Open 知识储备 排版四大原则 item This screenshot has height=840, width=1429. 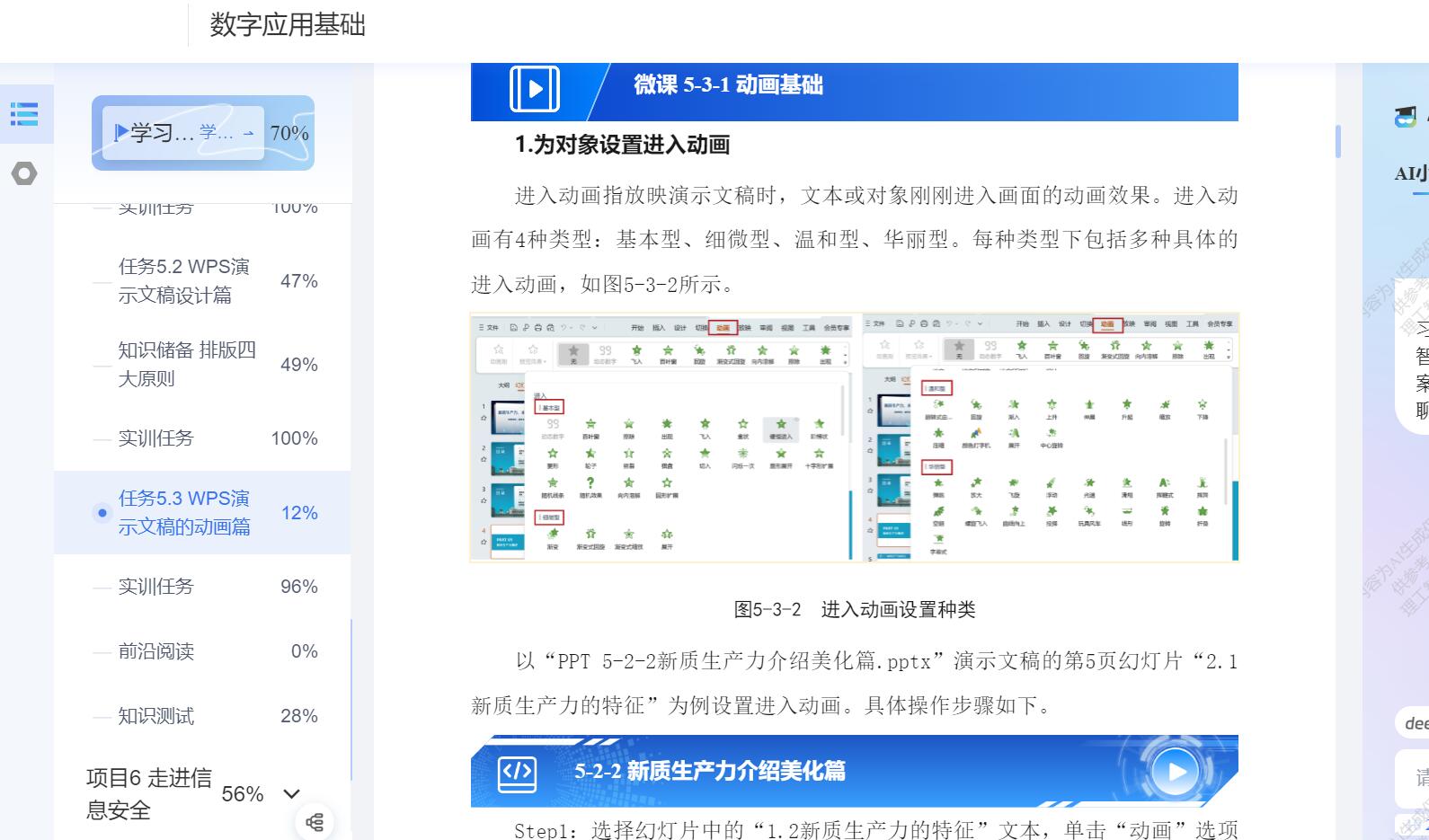coord(187,364)
